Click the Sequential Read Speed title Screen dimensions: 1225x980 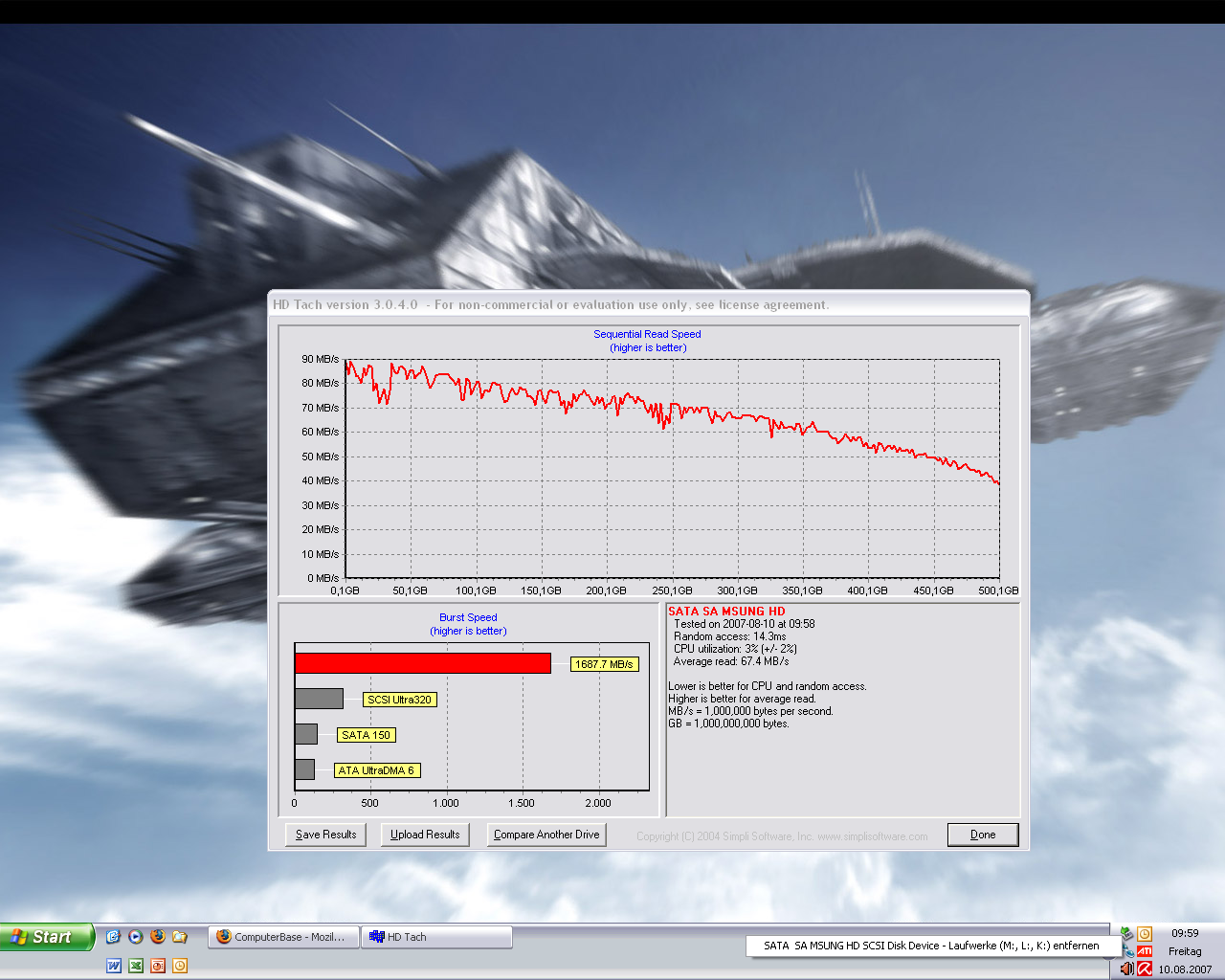(647, 334)
